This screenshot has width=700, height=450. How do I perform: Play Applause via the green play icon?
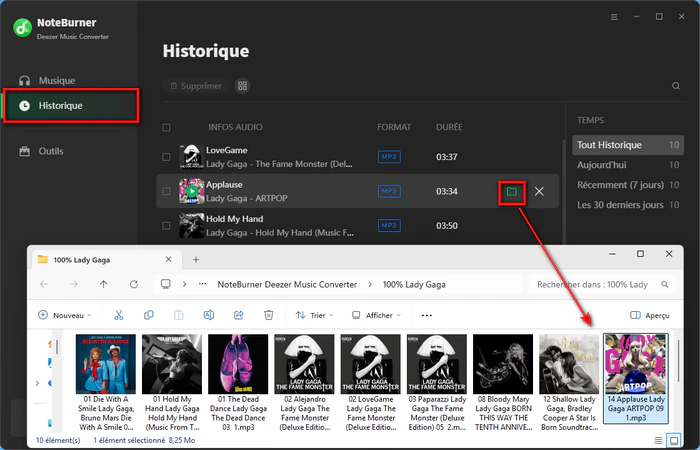(x=192, y=192)
